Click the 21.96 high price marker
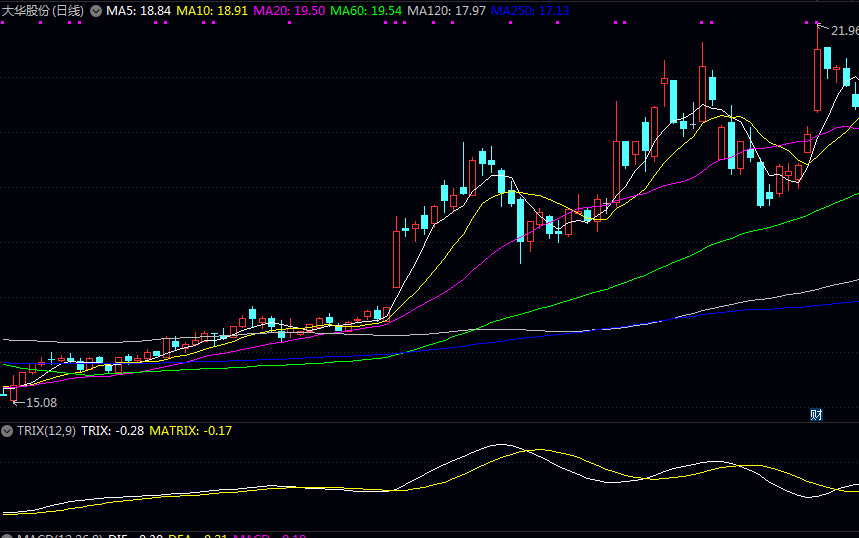 (844, 31)
